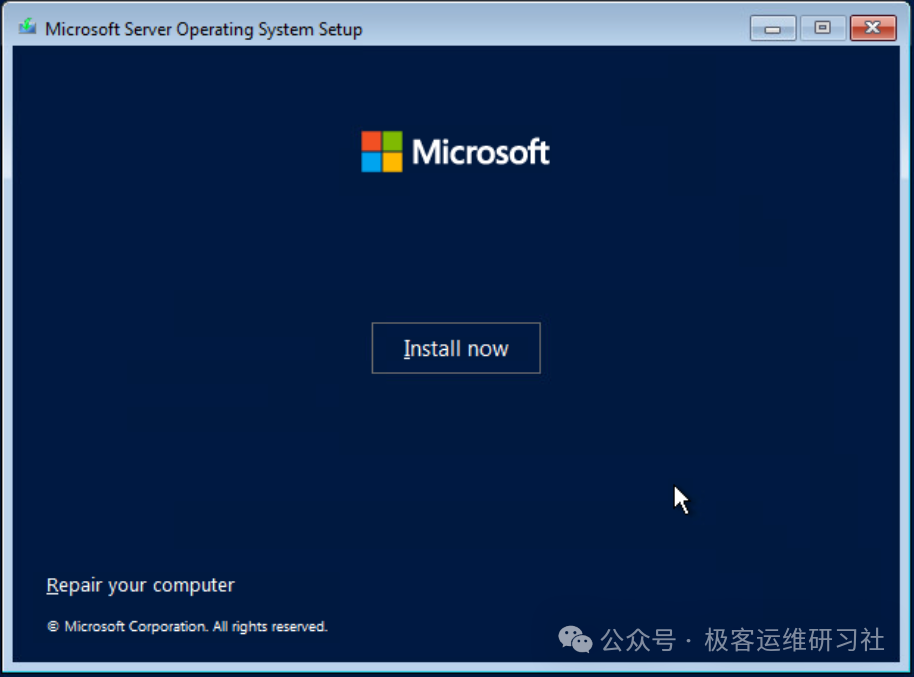Click the Install now button
914x677 pixels.
click(x=456, y=348)
